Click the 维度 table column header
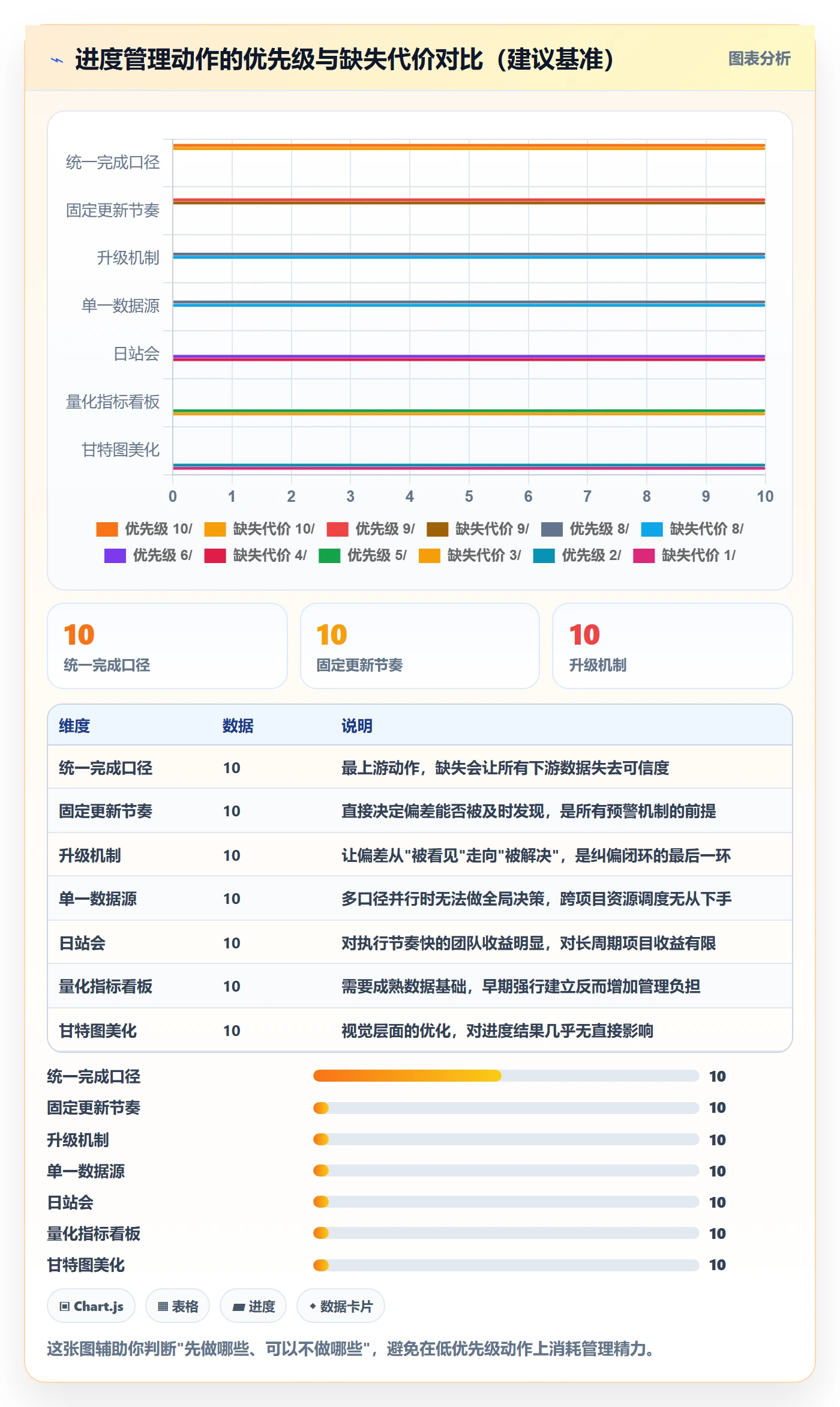The width and height of the screenshot is (840, 1407). 74,726
